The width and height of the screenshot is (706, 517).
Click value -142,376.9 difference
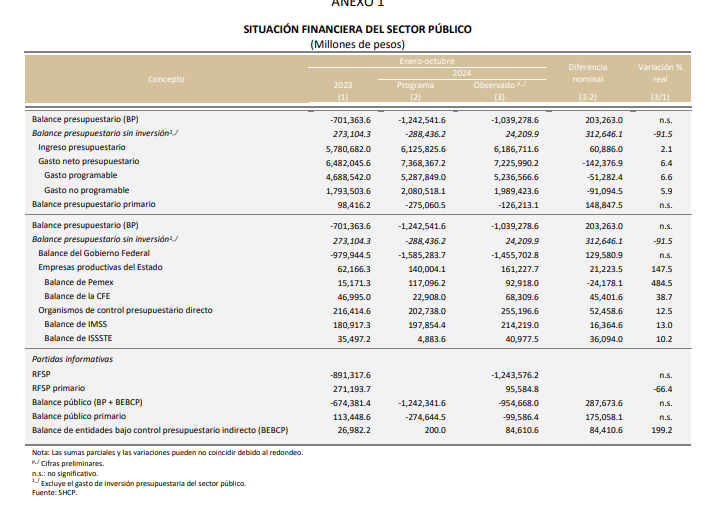[602, 163]
